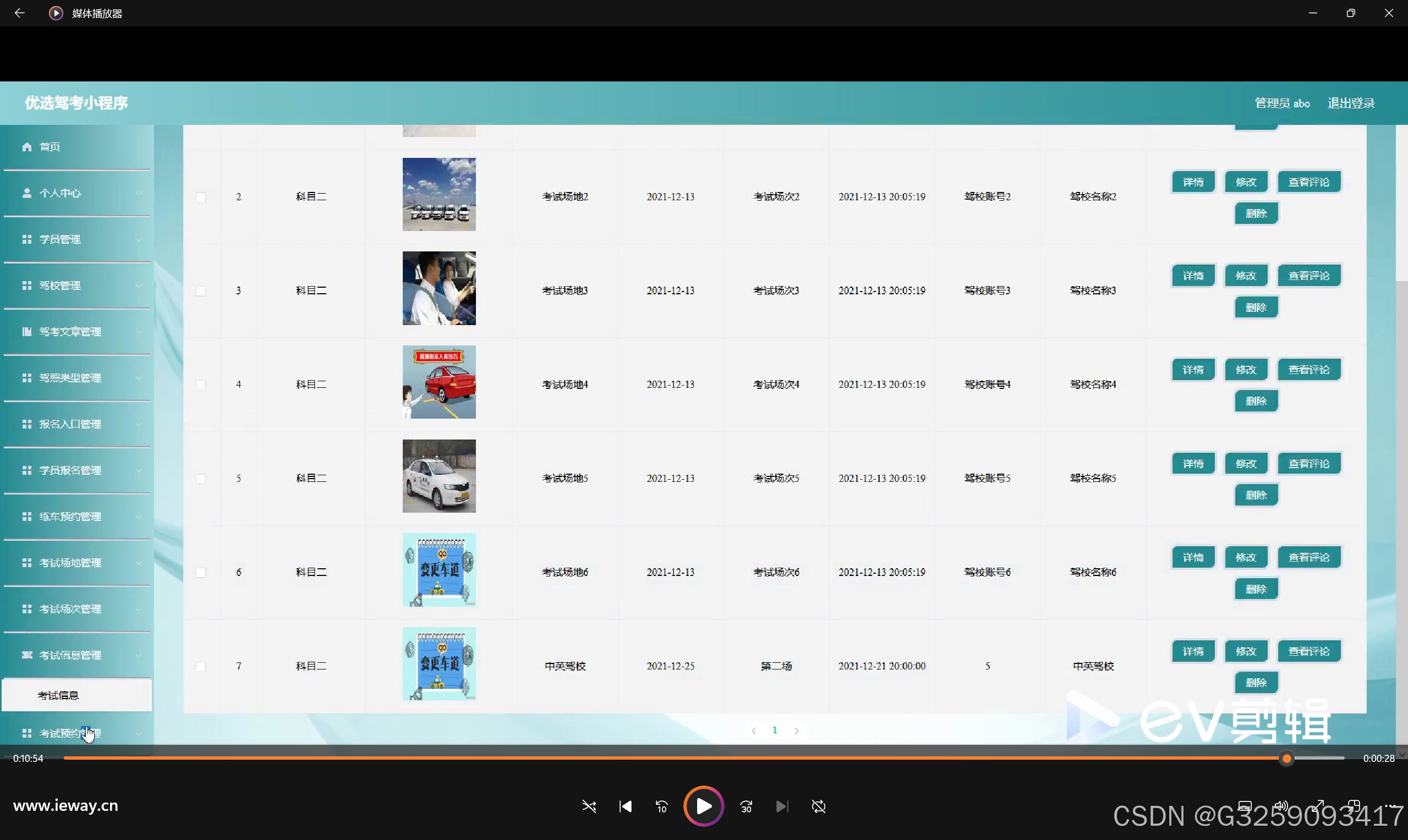Click the home icon beside 首页
This screenshot has width=1408, height=840.
(26, 147)
